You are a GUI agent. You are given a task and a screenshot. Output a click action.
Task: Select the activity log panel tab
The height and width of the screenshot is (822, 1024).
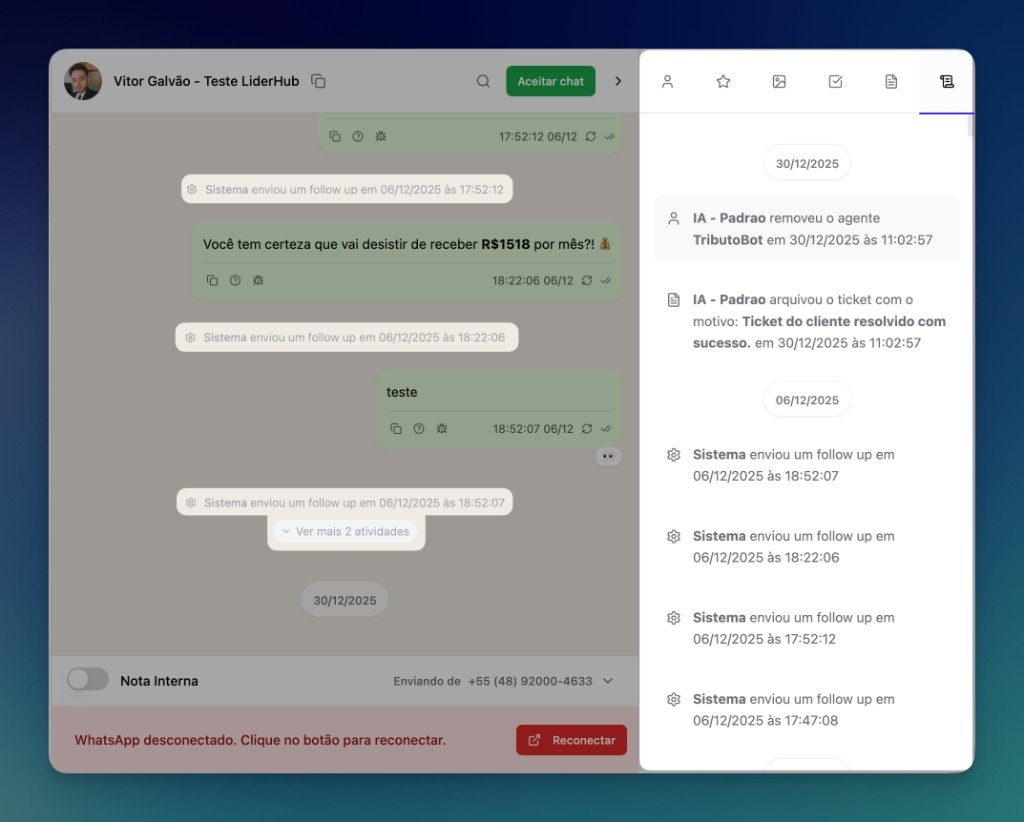946,82
